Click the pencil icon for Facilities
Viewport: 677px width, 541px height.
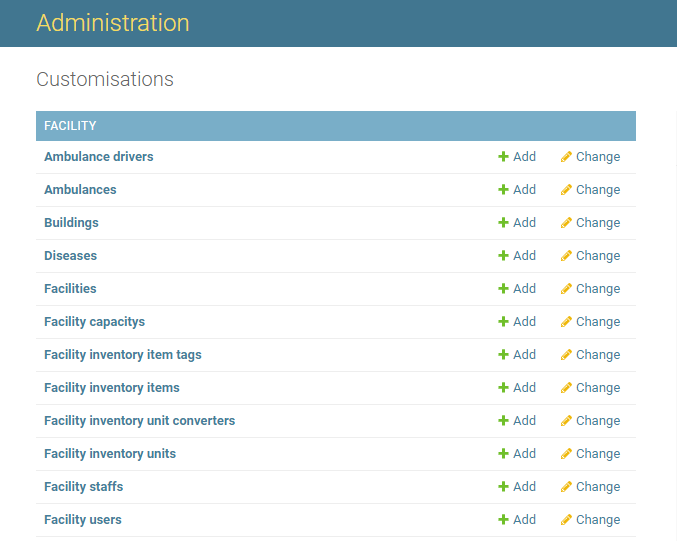pos(566,288)
